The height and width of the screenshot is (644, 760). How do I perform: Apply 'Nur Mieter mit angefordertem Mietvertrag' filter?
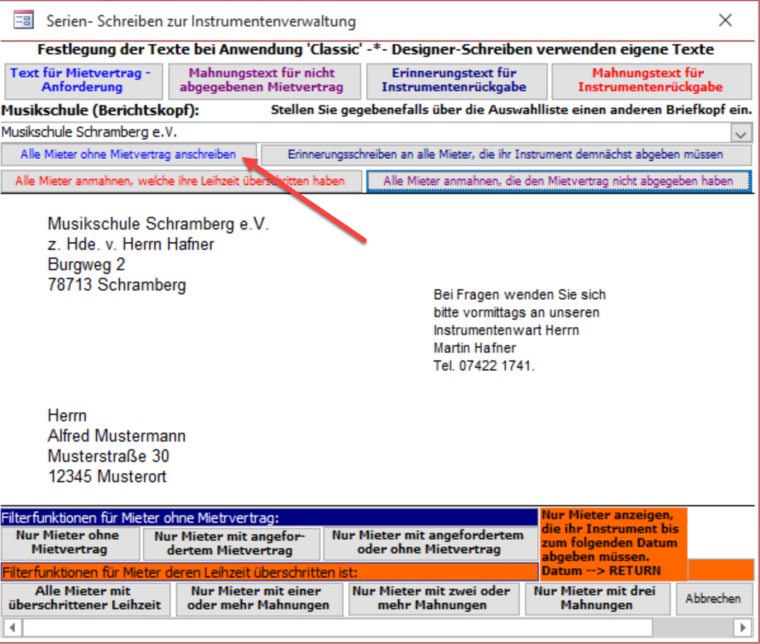tap(231, 543)
